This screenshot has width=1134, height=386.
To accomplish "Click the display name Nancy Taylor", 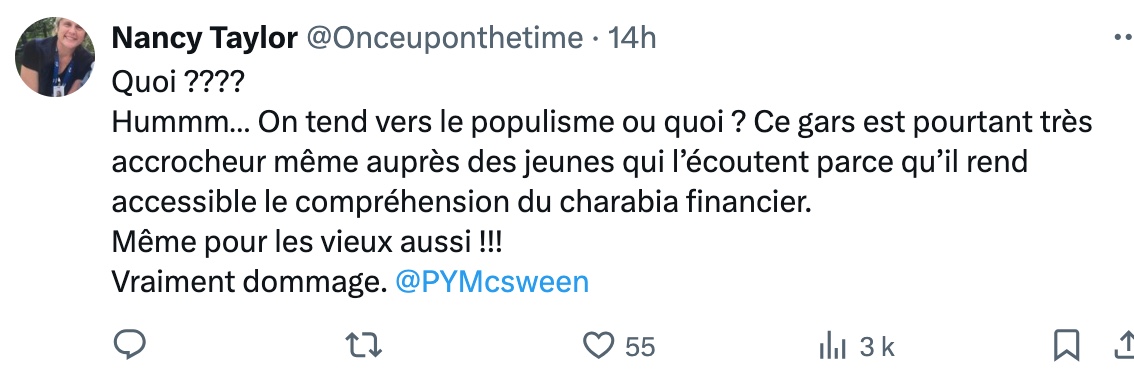I will coord(205,38).
